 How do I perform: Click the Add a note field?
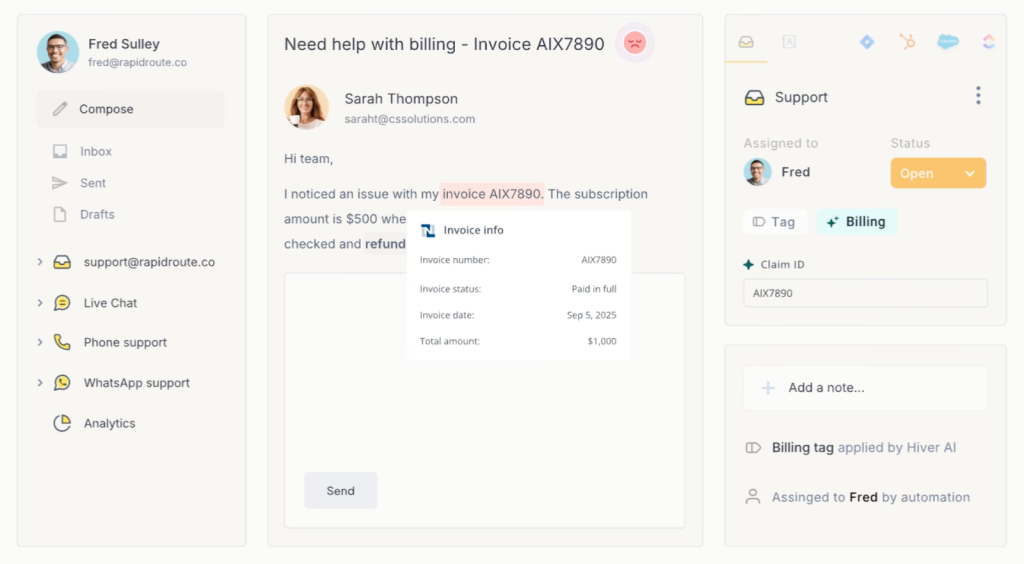coord(865,388)
